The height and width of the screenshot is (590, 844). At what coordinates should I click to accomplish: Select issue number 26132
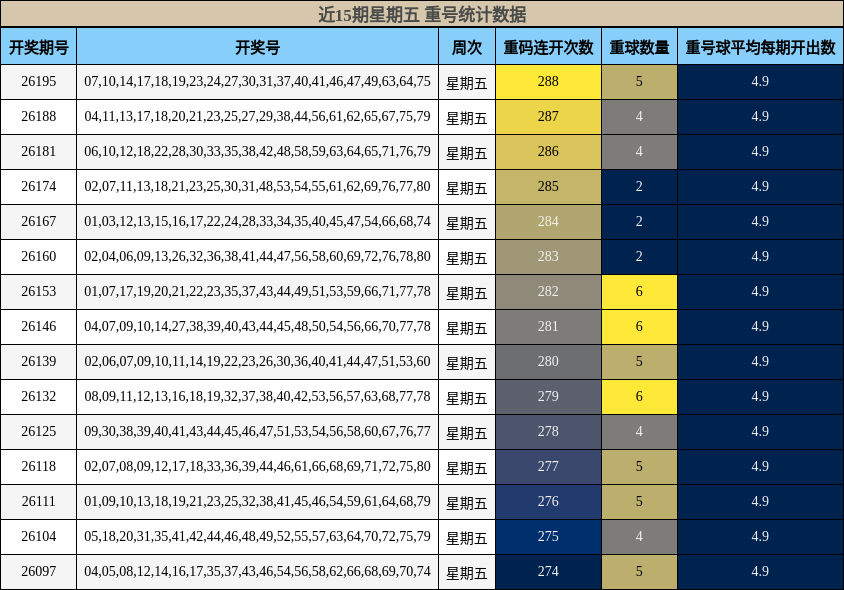coord(39,396)
